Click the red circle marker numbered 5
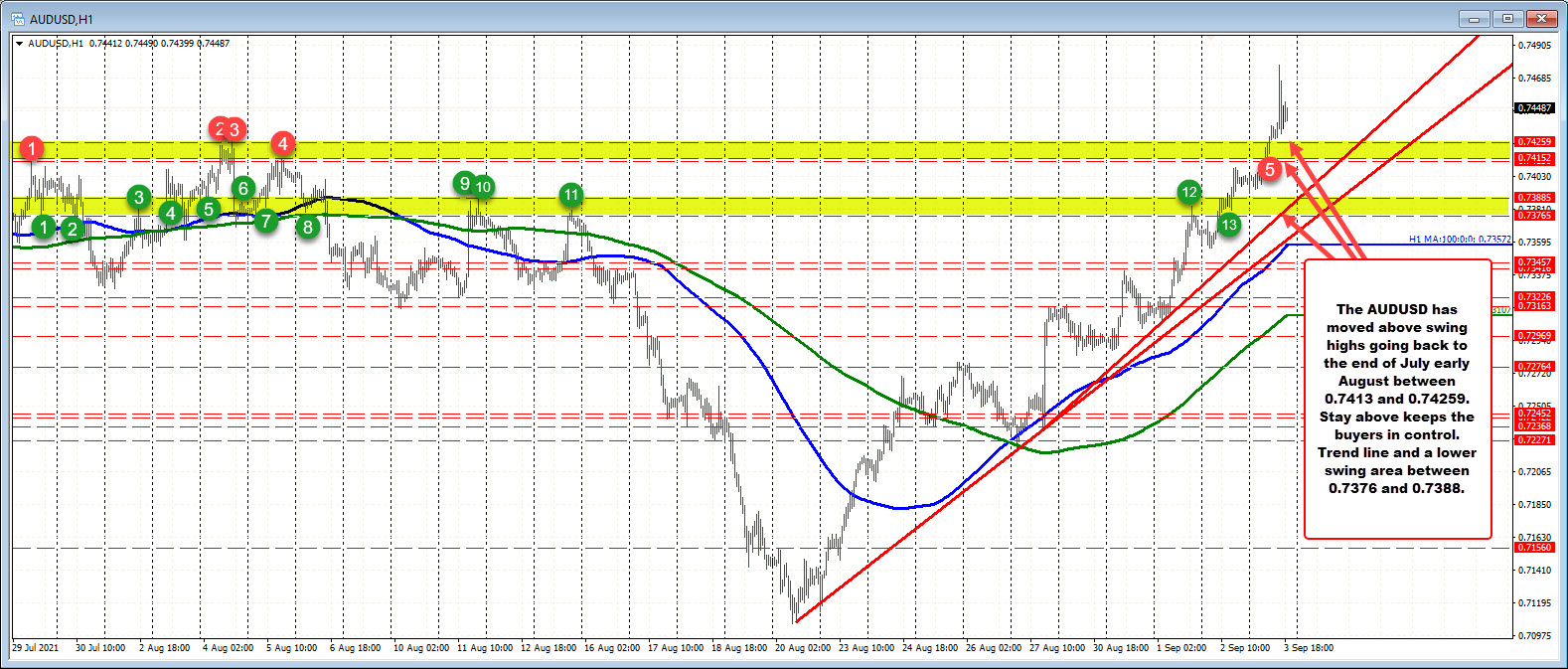This screenshot has width=1568, height=669. point(1269,170)
